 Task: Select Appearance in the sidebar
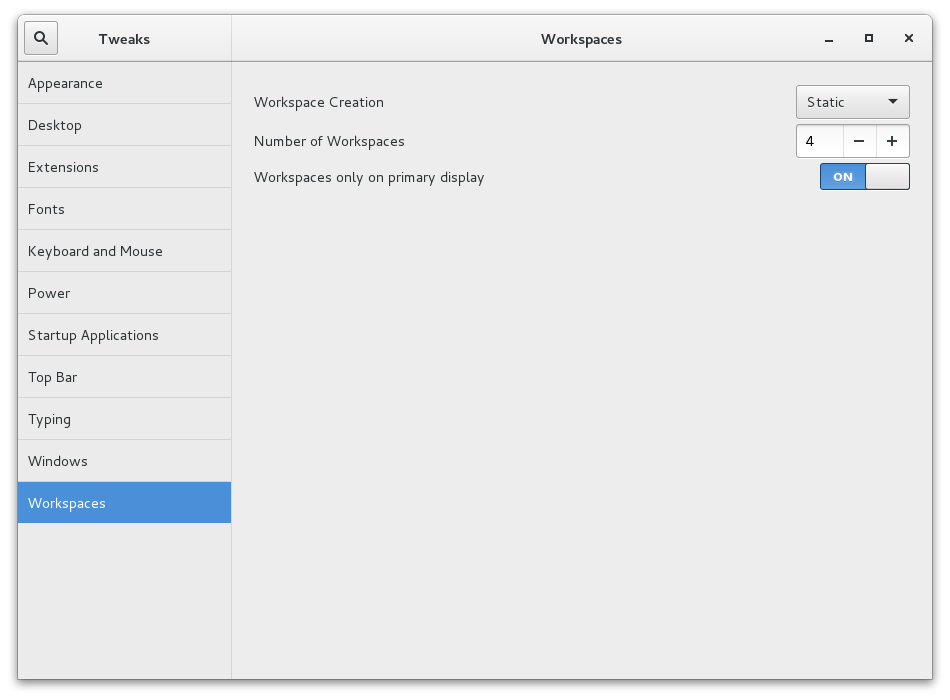[x=124, y=83]
